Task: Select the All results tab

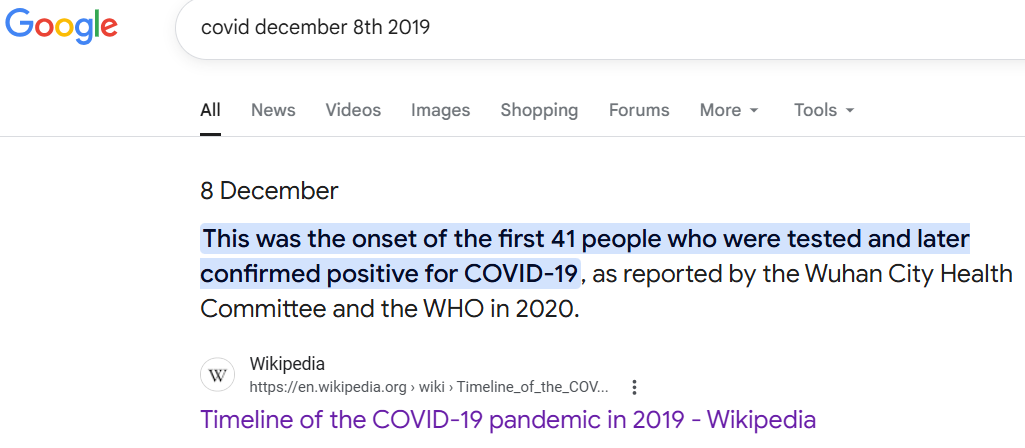Action: [210, 110]
